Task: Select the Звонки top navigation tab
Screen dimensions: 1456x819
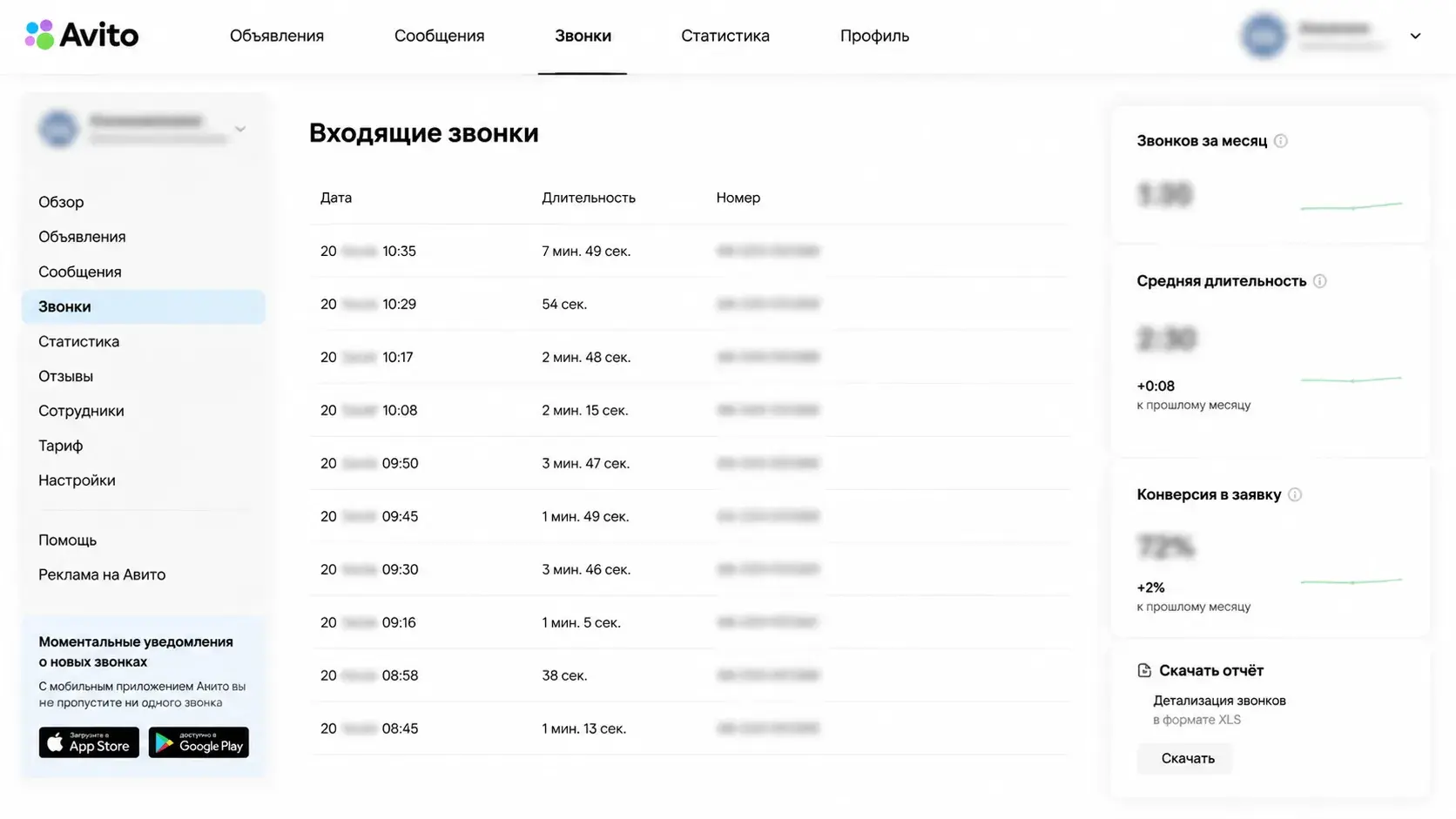Action: 583,36
